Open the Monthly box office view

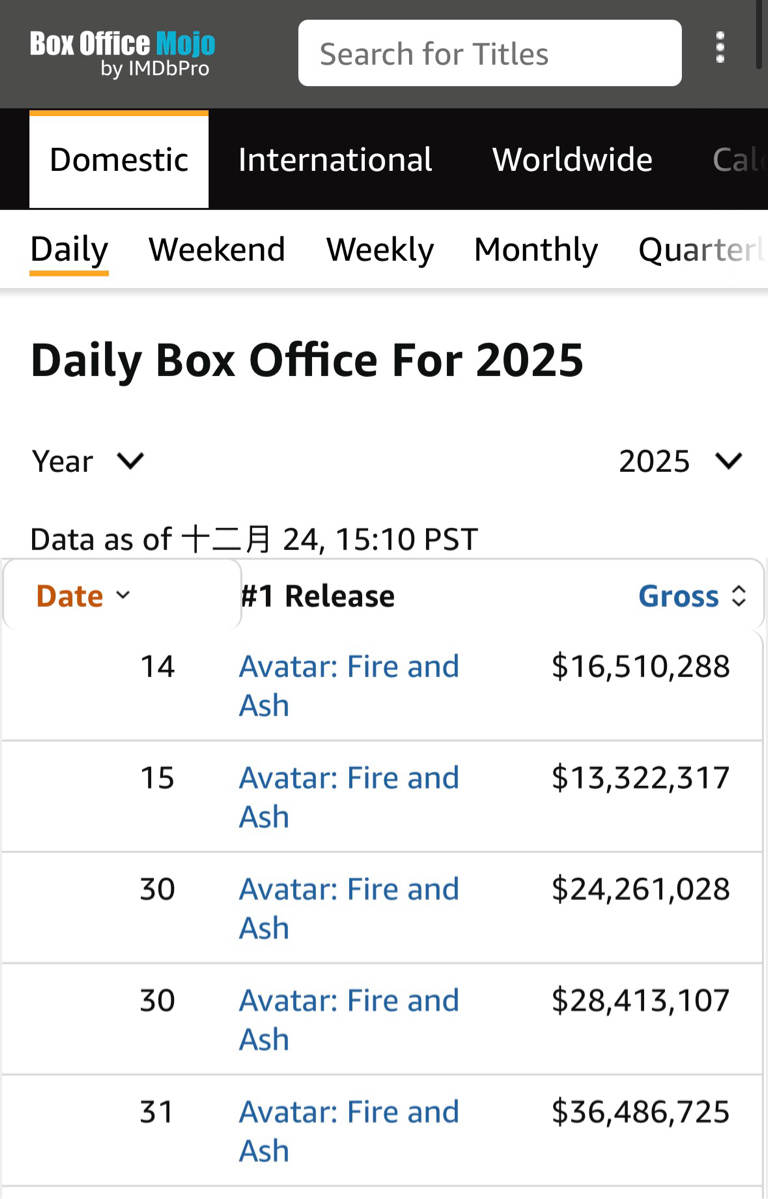pyautogui.click(x=536, y=249)
